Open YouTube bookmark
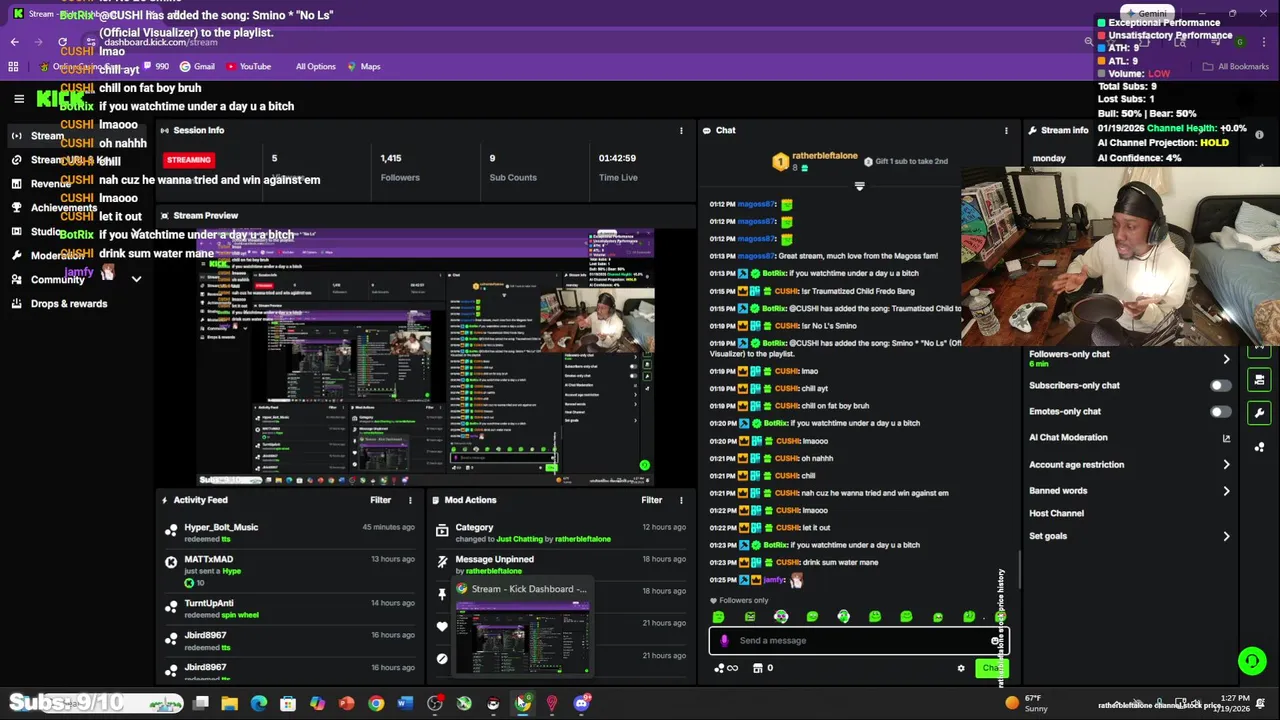This screenshot has width=1280, height=720. [248, 67]
